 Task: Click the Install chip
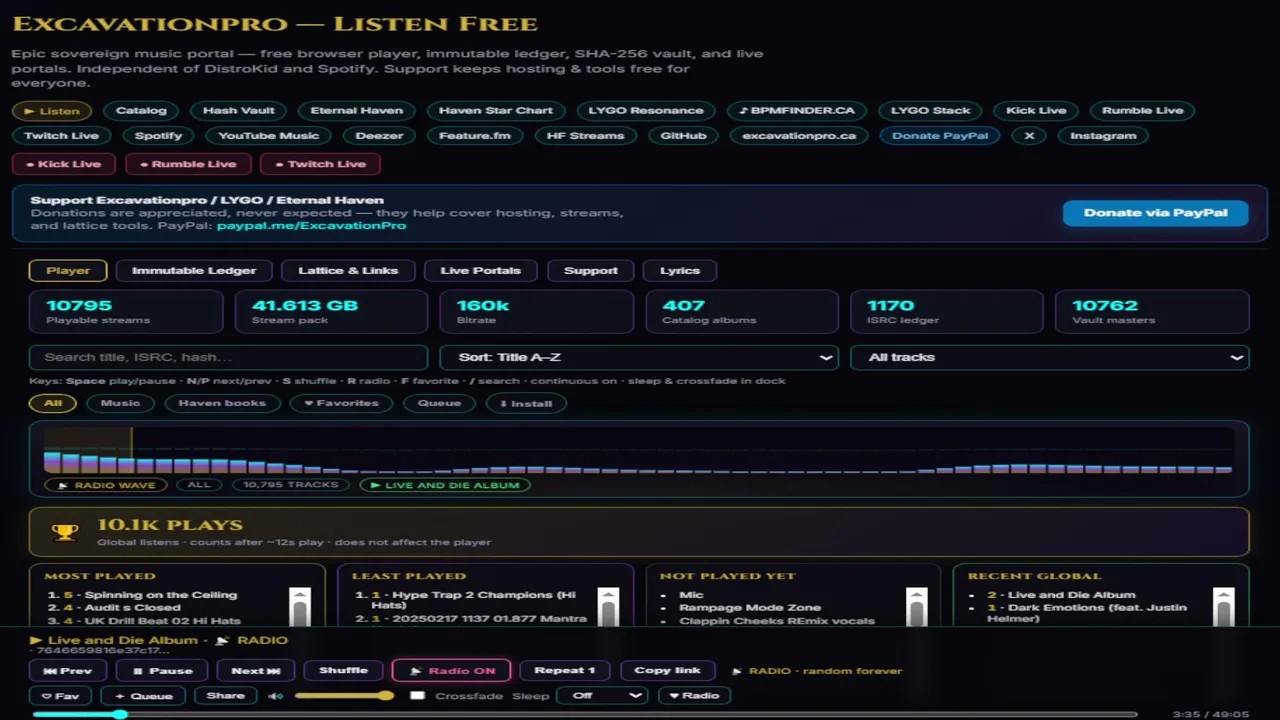pos(526,403)
